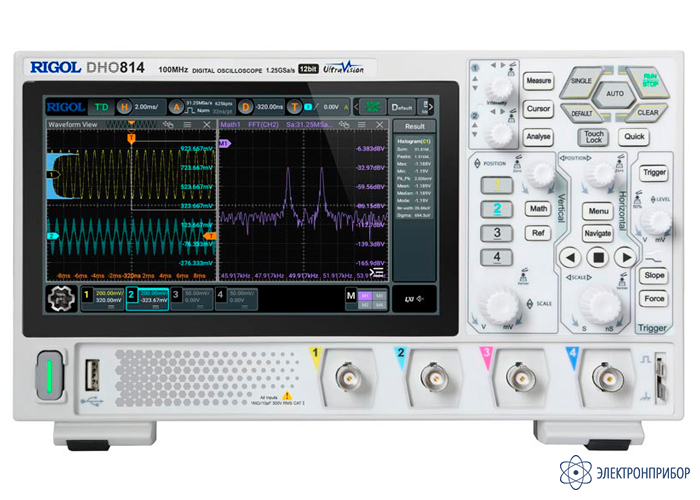Image resolution: width=700 pixels, height=500 pixels.
Task: Tap the on-screen Default button
Action: [402, 107]
